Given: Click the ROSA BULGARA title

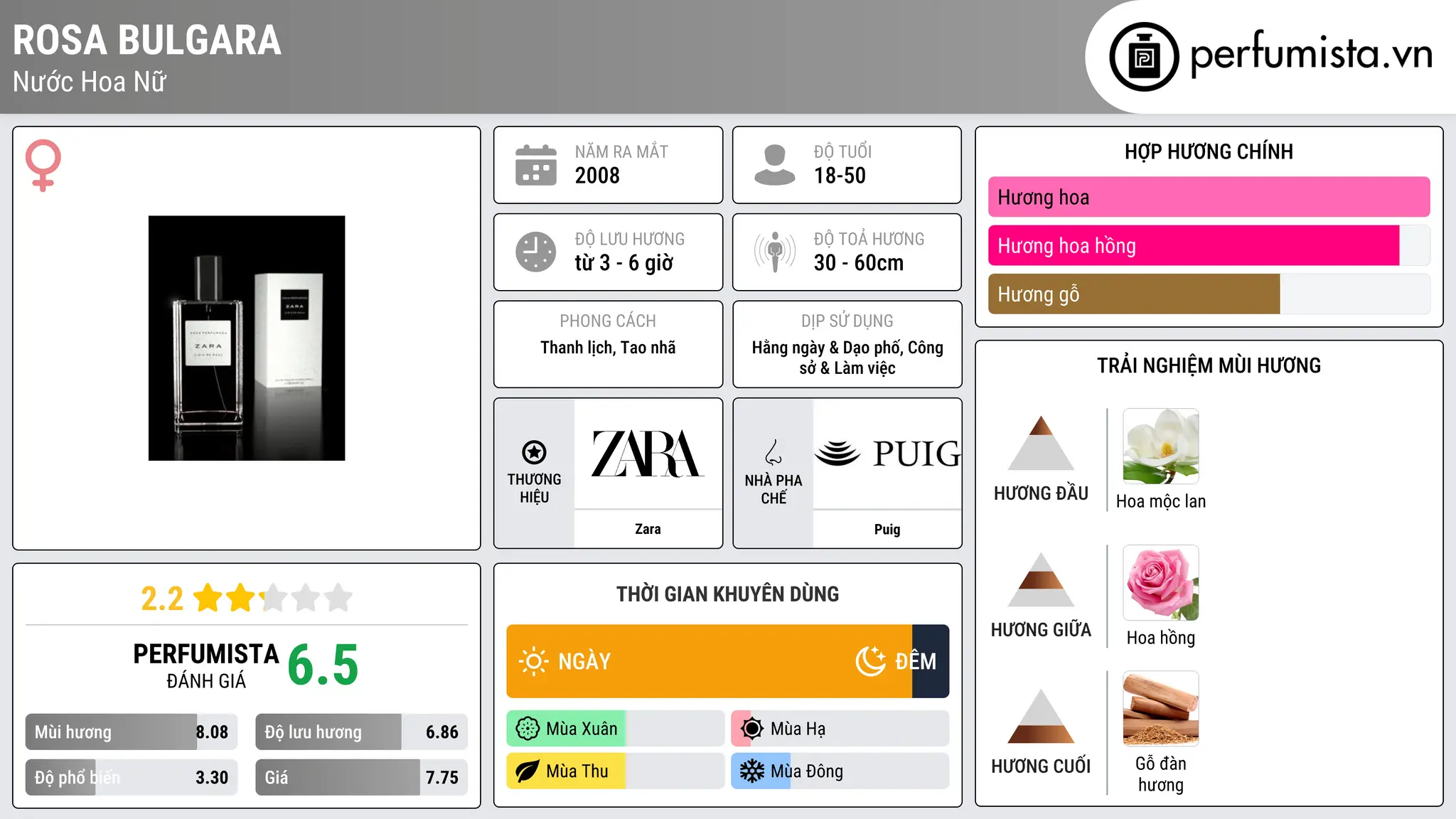Looking at the screenshot, I should 147,41.
